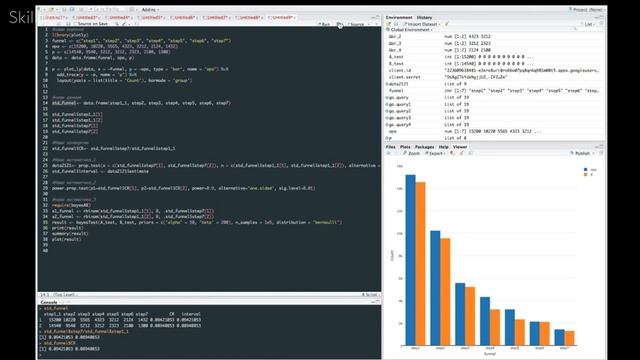Click the tall blue step1 bar
Image resolution: width=640 pixels, height=360 pixels.
click(x=410, y=260)
